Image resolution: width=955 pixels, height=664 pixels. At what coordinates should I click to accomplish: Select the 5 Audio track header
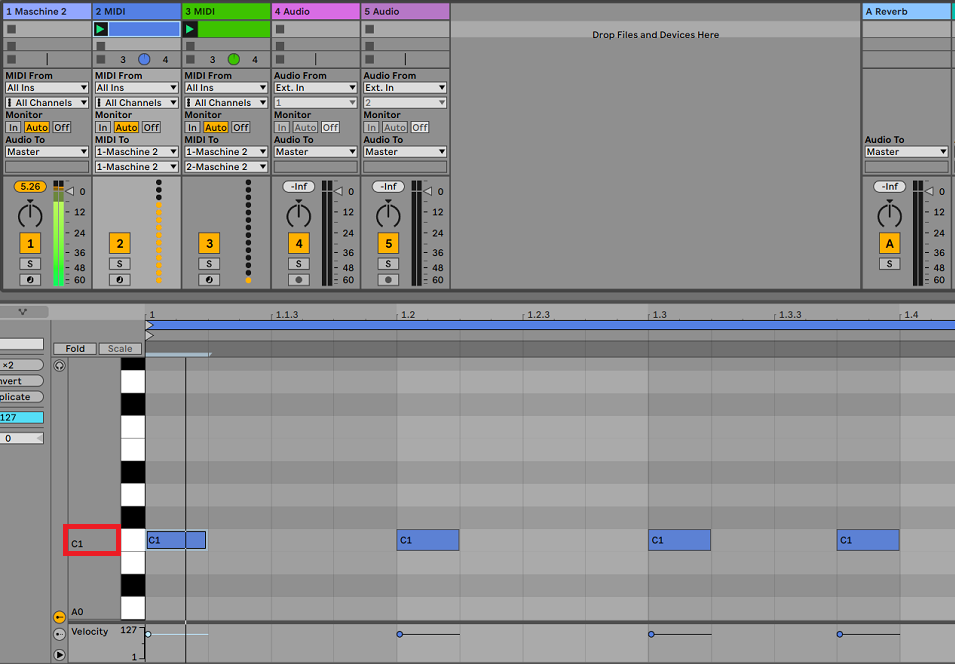click(405, 11)
